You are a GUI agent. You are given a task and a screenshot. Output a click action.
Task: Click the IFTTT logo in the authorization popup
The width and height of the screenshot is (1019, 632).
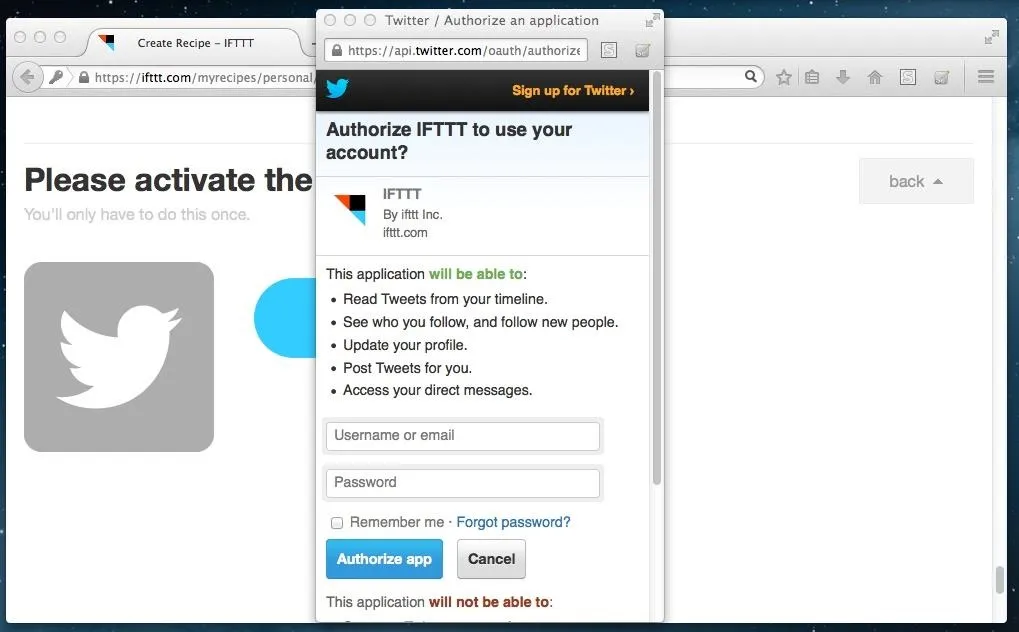tap(350, 209)
